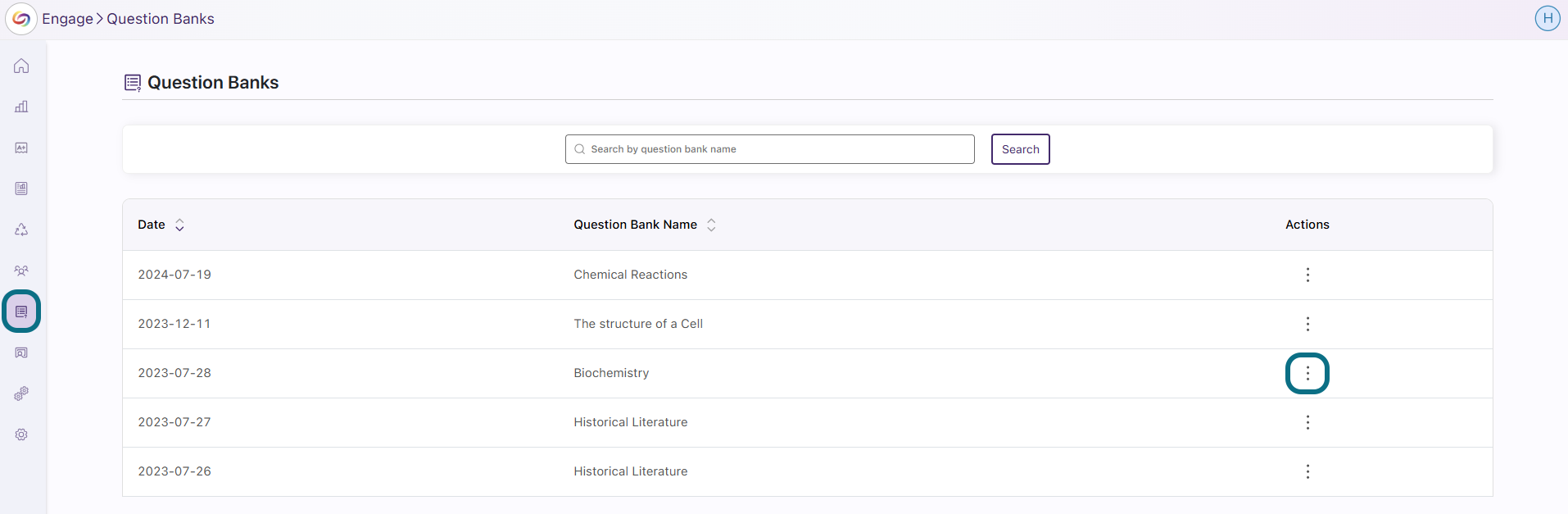Select the Question Banks sidebar icon
This screenshot has height=514, width=1568.
pos(21,312)
